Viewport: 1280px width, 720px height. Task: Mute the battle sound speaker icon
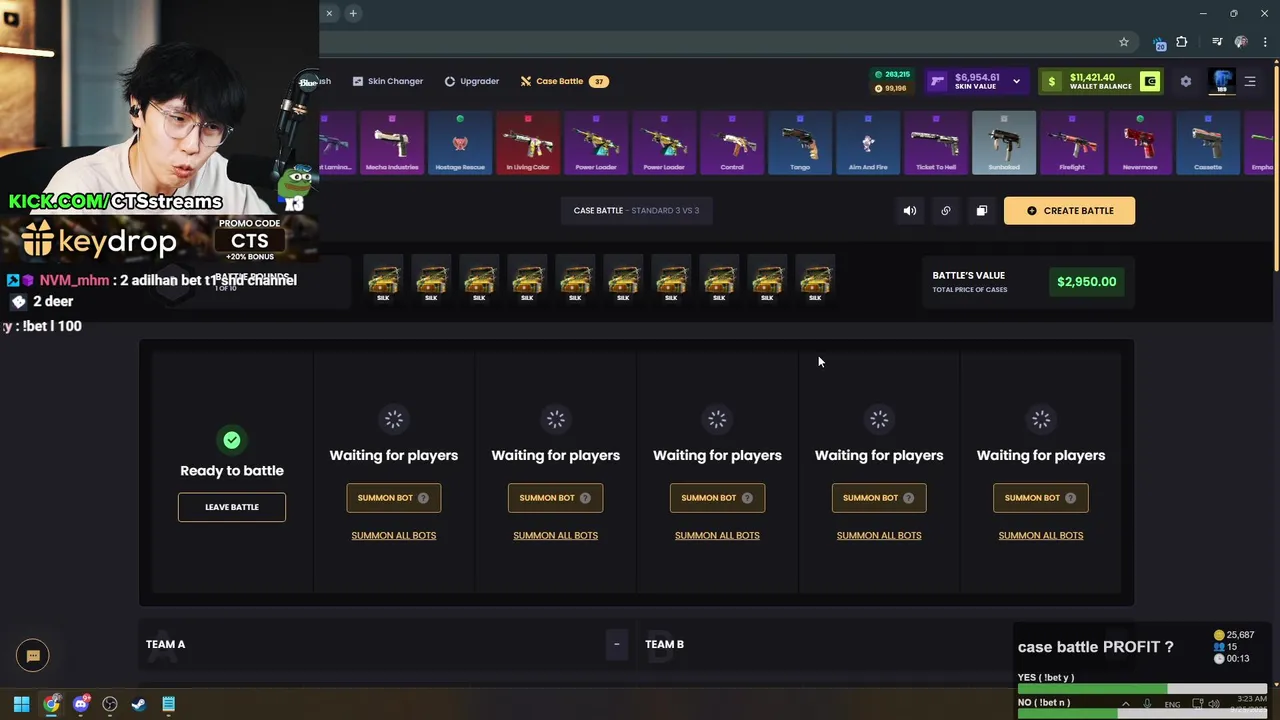coord(910,211)
